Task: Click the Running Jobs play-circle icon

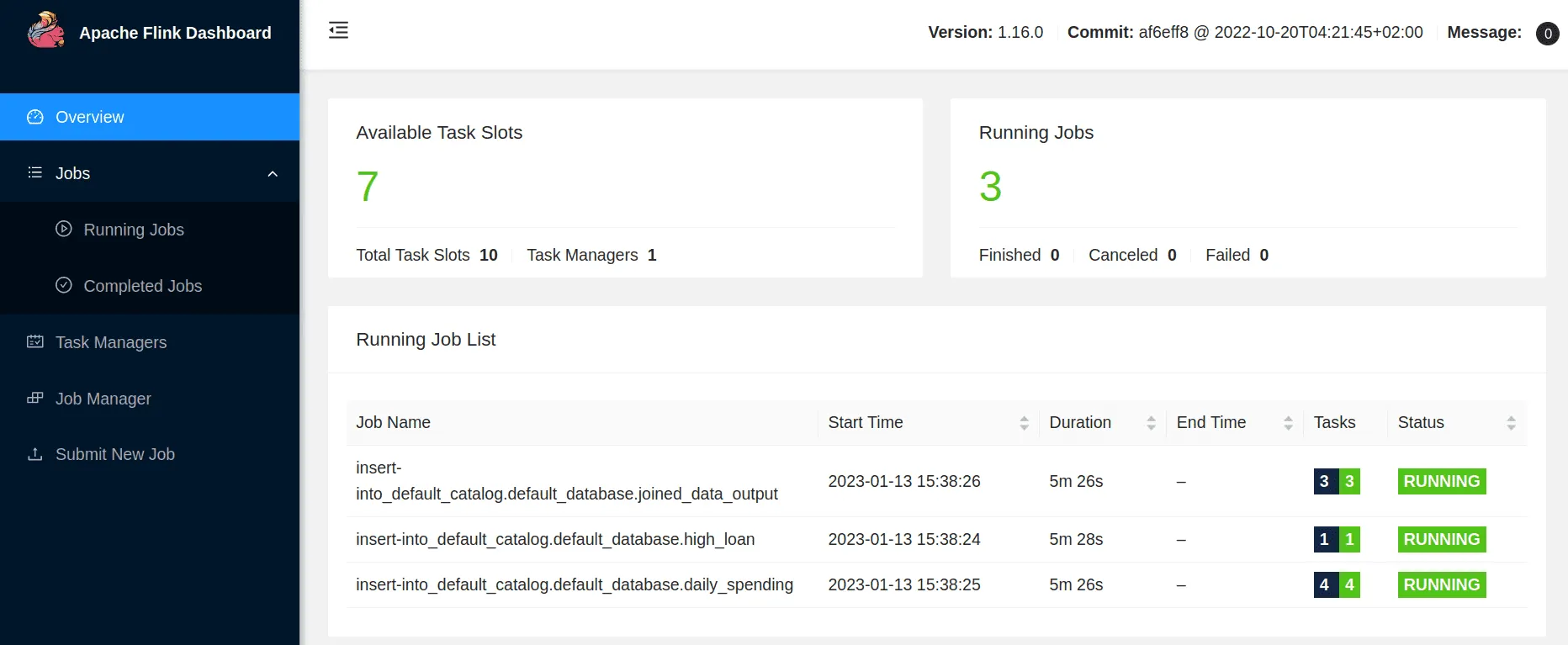Action: pyautogui.click(x=64, y=229)
